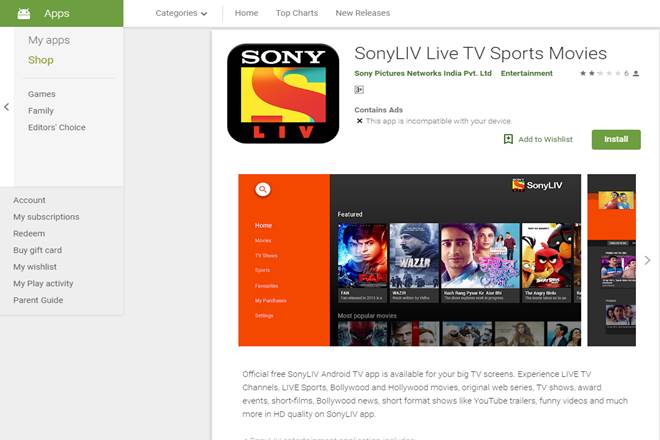Open Buy gift card link
This screenshot has width=660, height=440.
coord(37,250)
